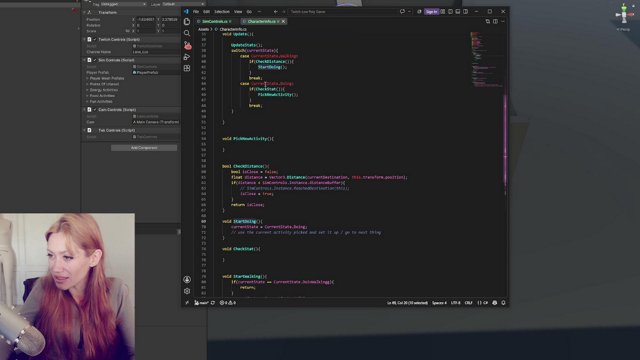This screenshot has width=640, height=360.
Task: Disable the Twitch Controls script checkbox
Action: click(x=95, y=40)
